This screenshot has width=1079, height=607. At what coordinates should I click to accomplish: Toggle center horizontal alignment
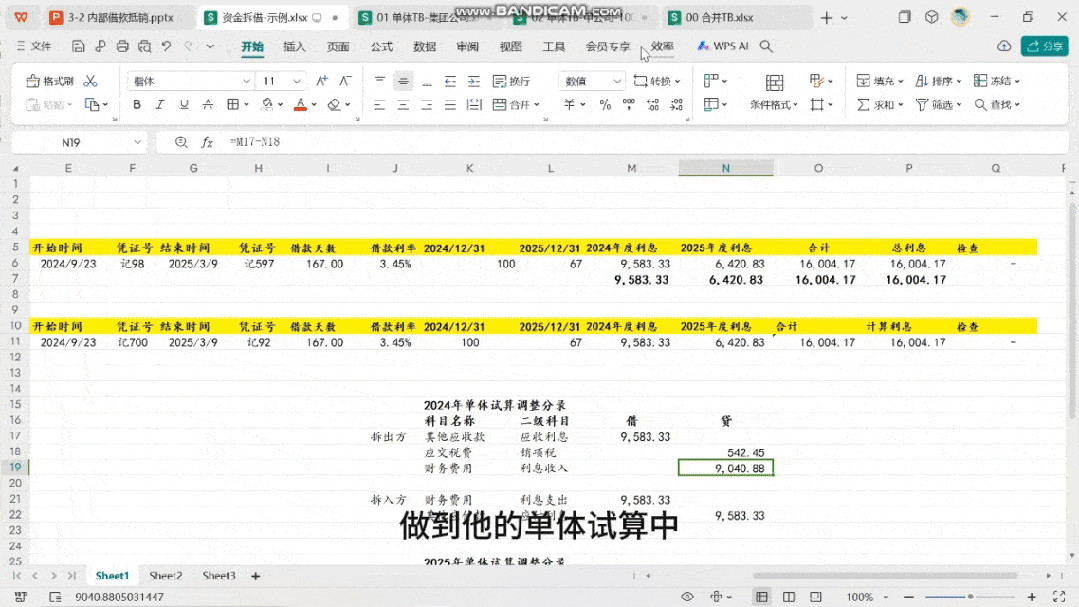(403, 105)
